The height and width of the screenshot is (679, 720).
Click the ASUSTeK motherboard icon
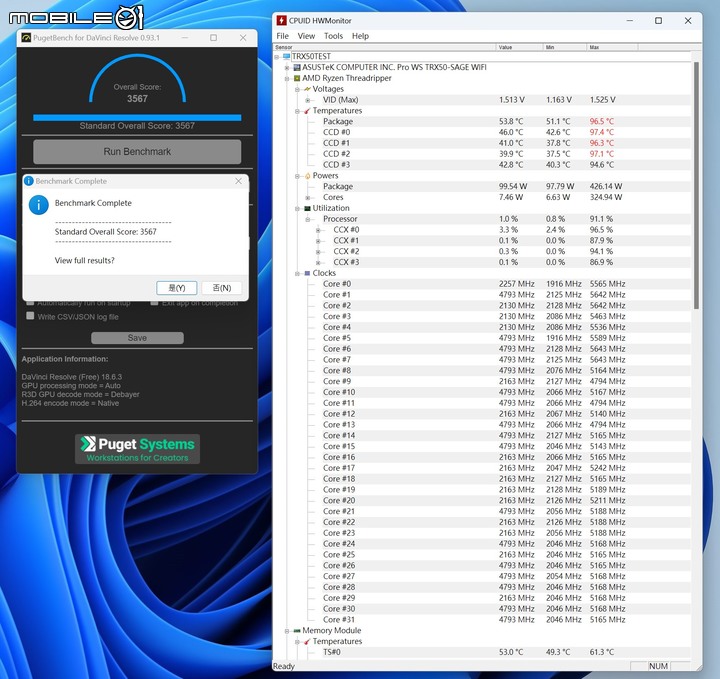tap(297, 67)
